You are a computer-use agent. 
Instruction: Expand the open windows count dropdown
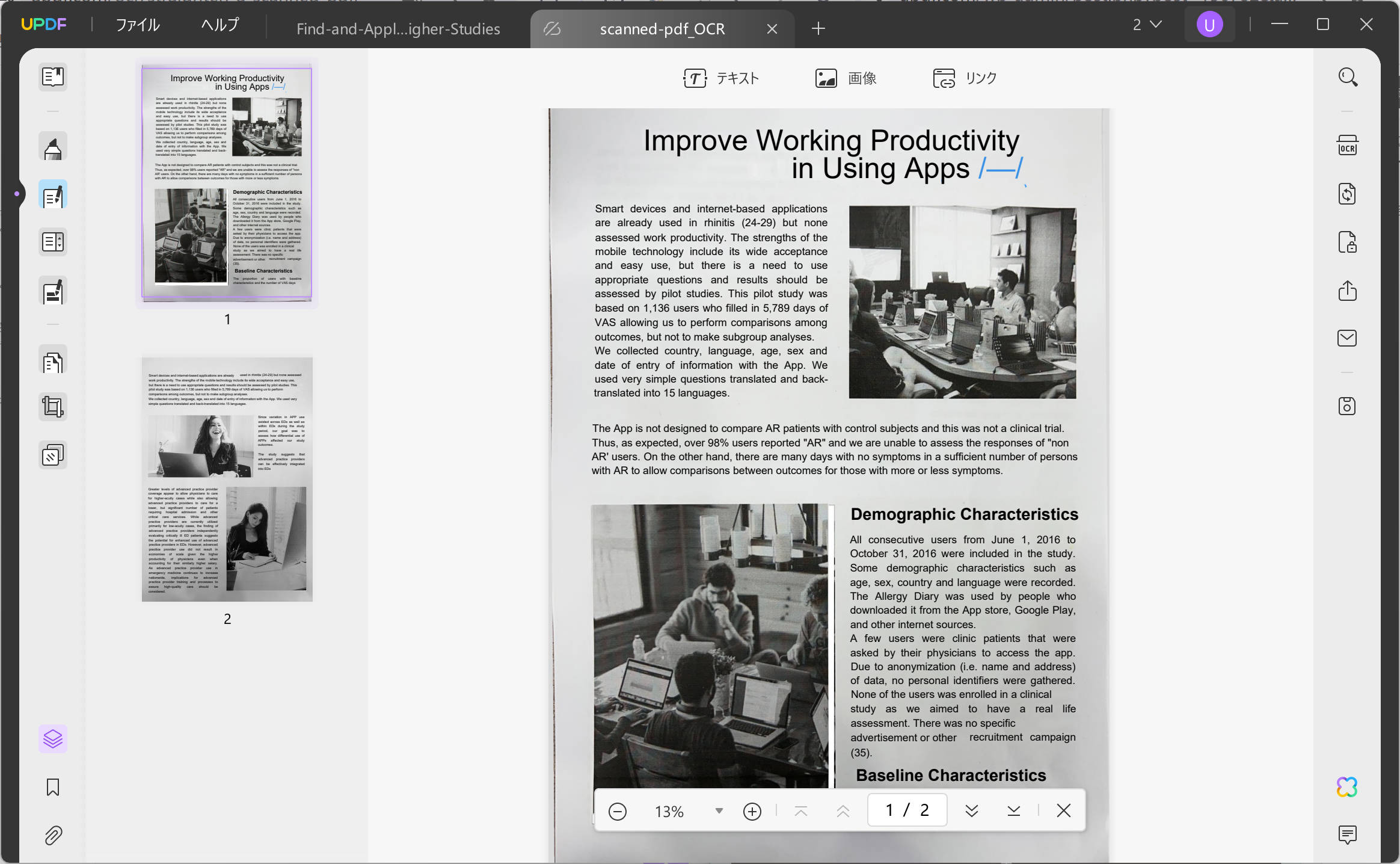point(1147,25)
